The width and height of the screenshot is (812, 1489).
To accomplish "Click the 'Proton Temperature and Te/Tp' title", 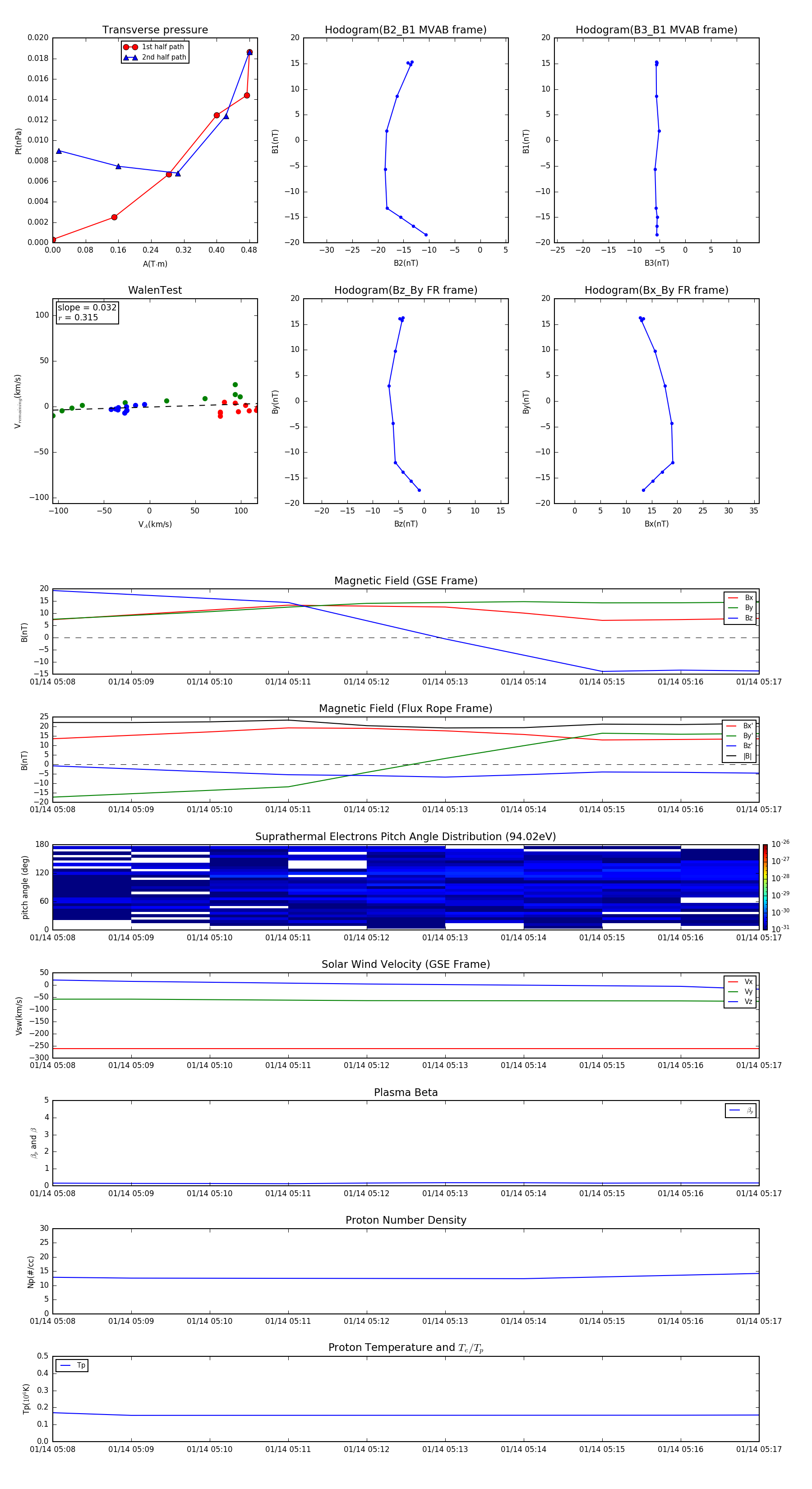I will click(406, 1348).
